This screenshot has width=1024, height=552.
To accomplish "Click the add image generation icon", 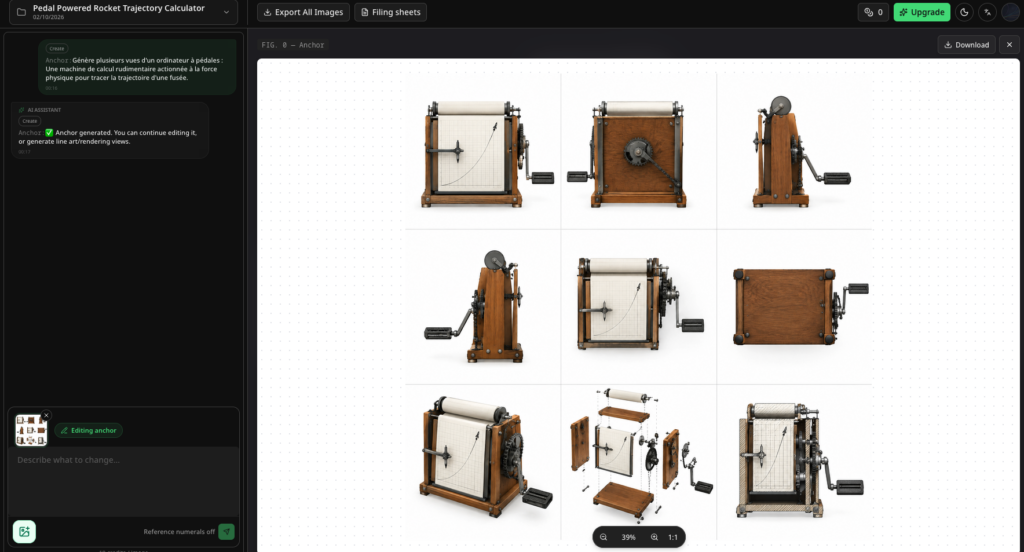I will [24, 532].
